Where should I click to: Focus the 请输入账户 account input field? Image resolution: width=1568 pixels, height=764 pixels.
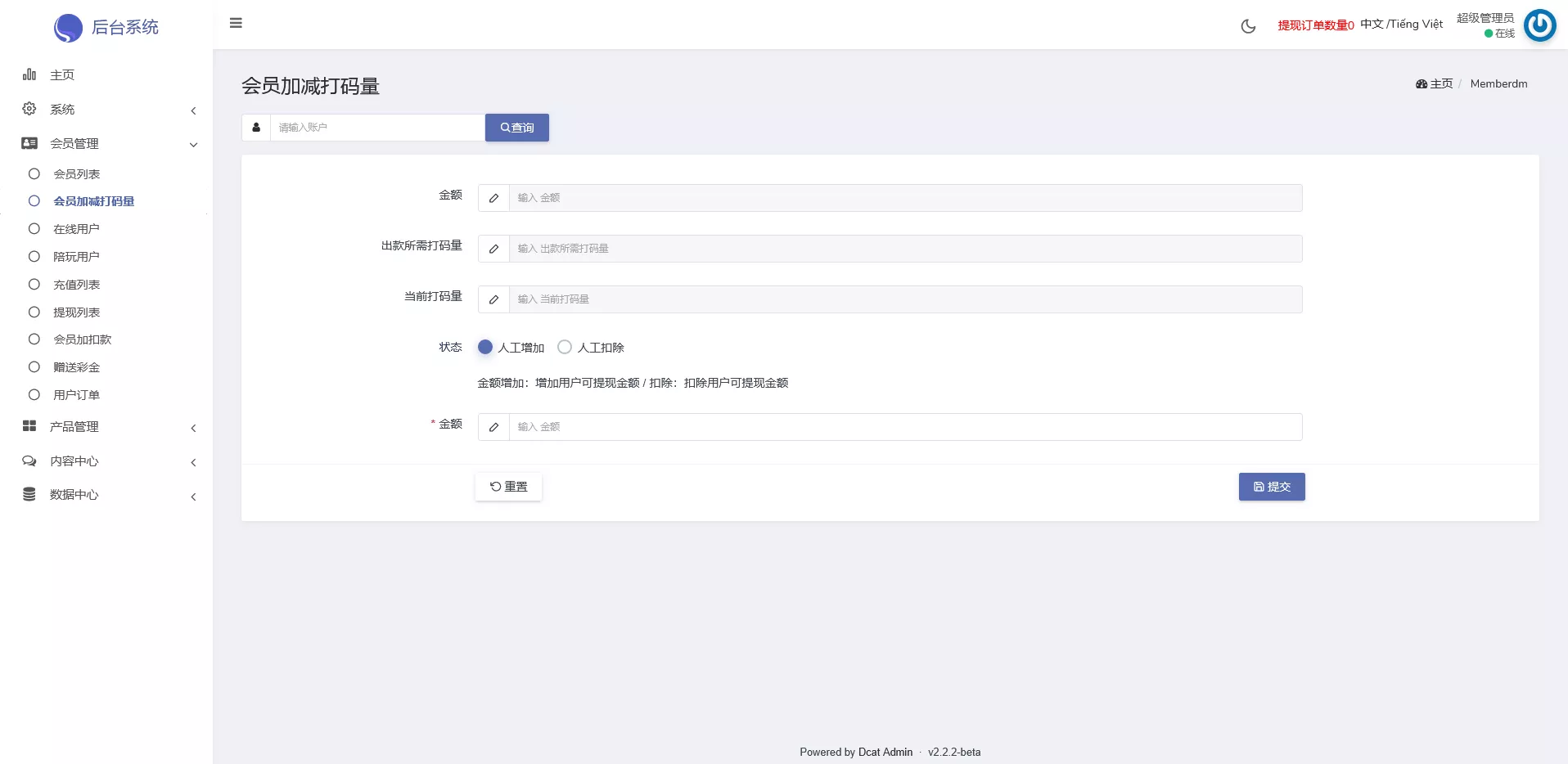click(376, 128)
